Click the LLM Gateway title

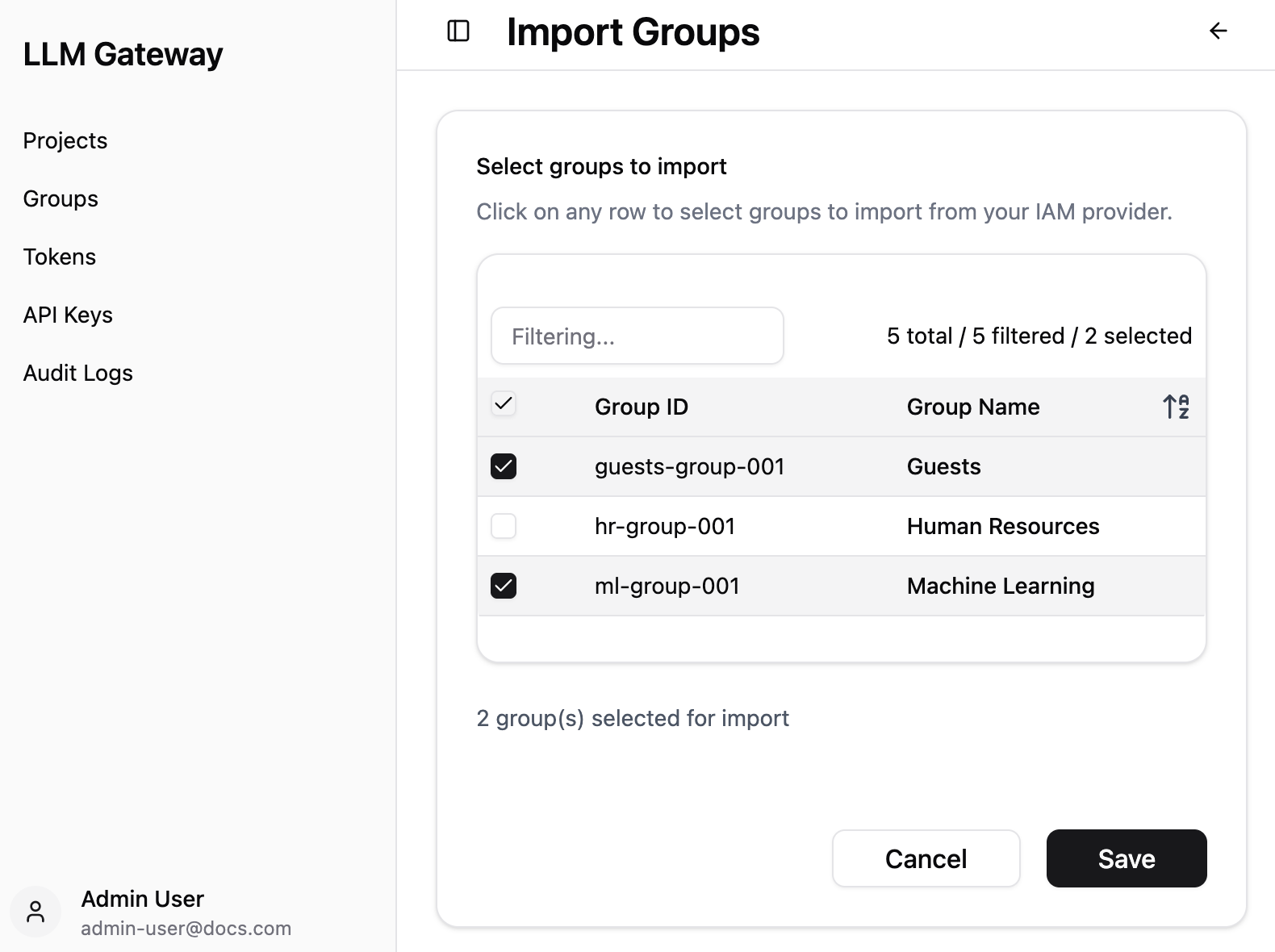point(123,54)
